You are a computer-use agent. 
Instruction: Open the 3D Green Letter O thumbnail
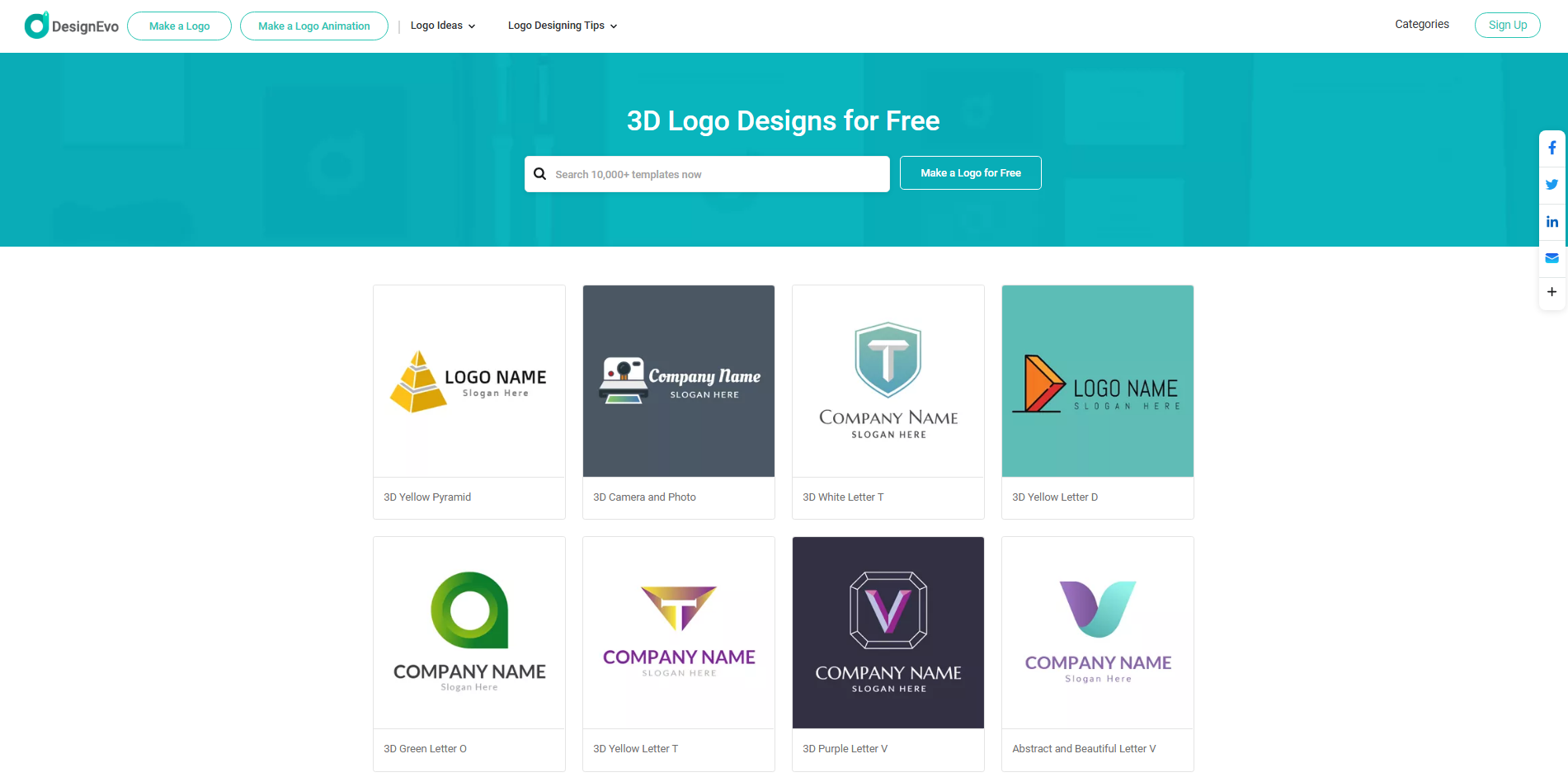(x=469, y=633)
